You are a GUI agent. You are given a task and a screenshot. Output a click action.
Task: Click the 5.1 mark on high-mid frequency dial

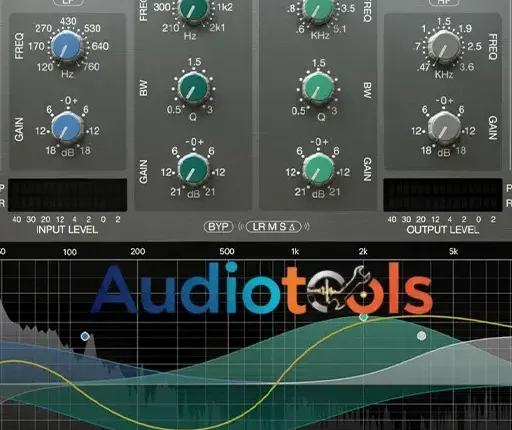point(340,29)
